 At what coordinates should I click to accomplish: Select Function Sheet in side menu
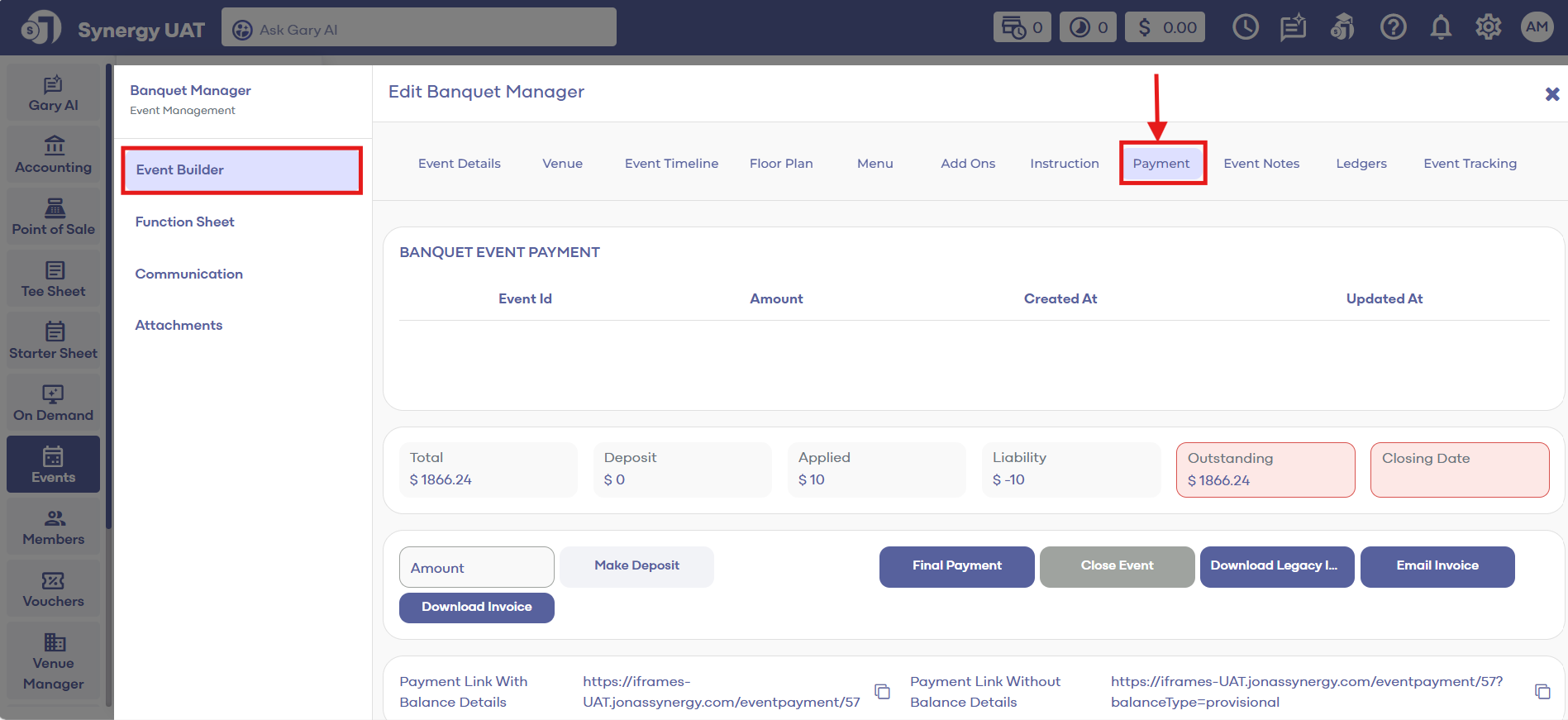185,222
